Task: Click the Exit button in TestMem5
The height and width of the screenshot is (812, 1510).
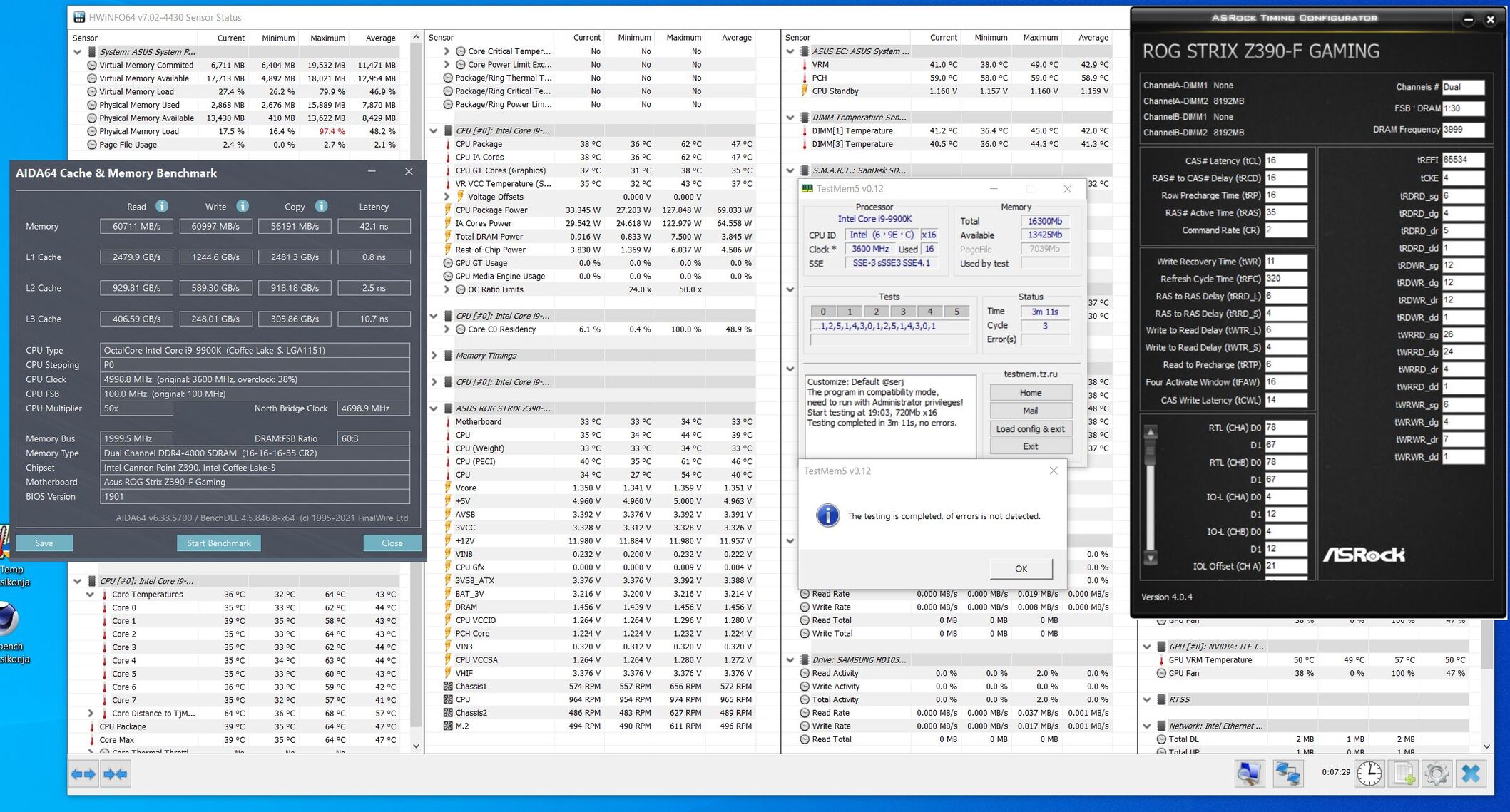Action: (x=1031, y=446)
